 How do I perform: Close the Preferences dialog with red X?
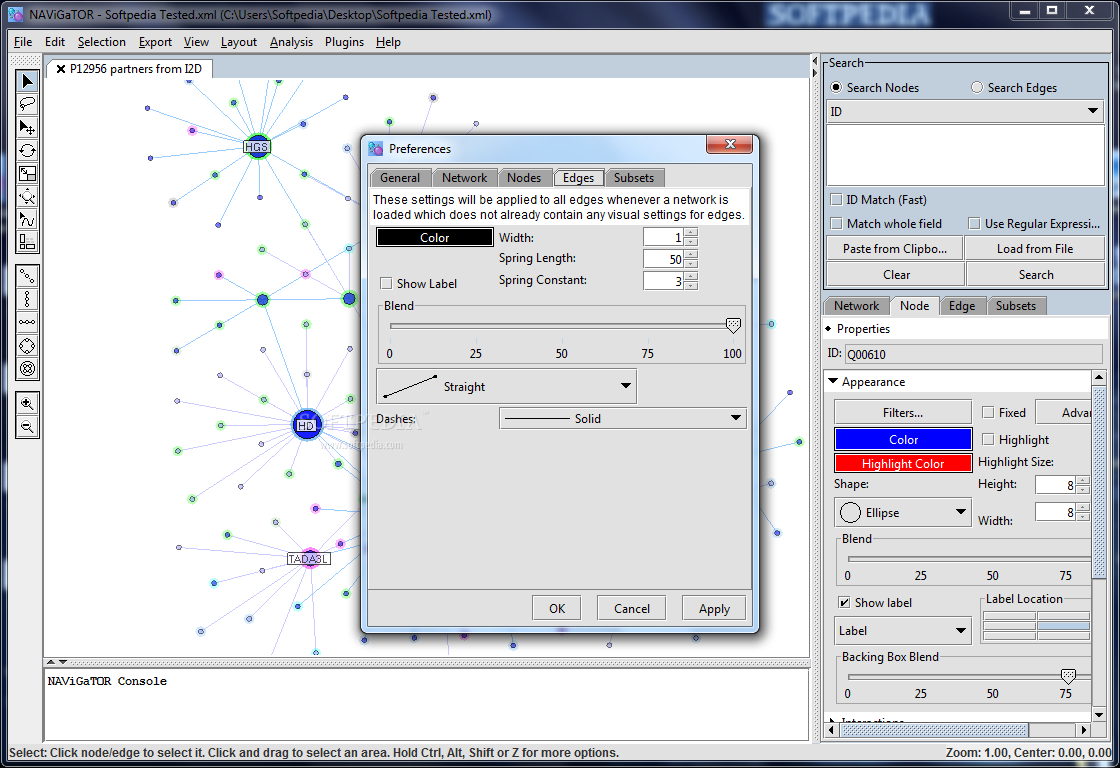click(729, 144)
